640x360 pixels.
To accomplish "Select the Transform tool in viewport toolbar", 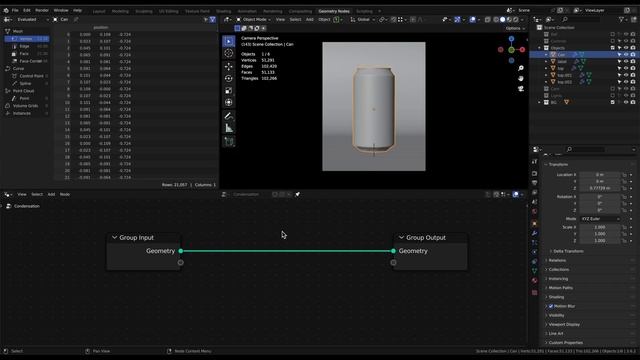I will click(x=229, y=102).
